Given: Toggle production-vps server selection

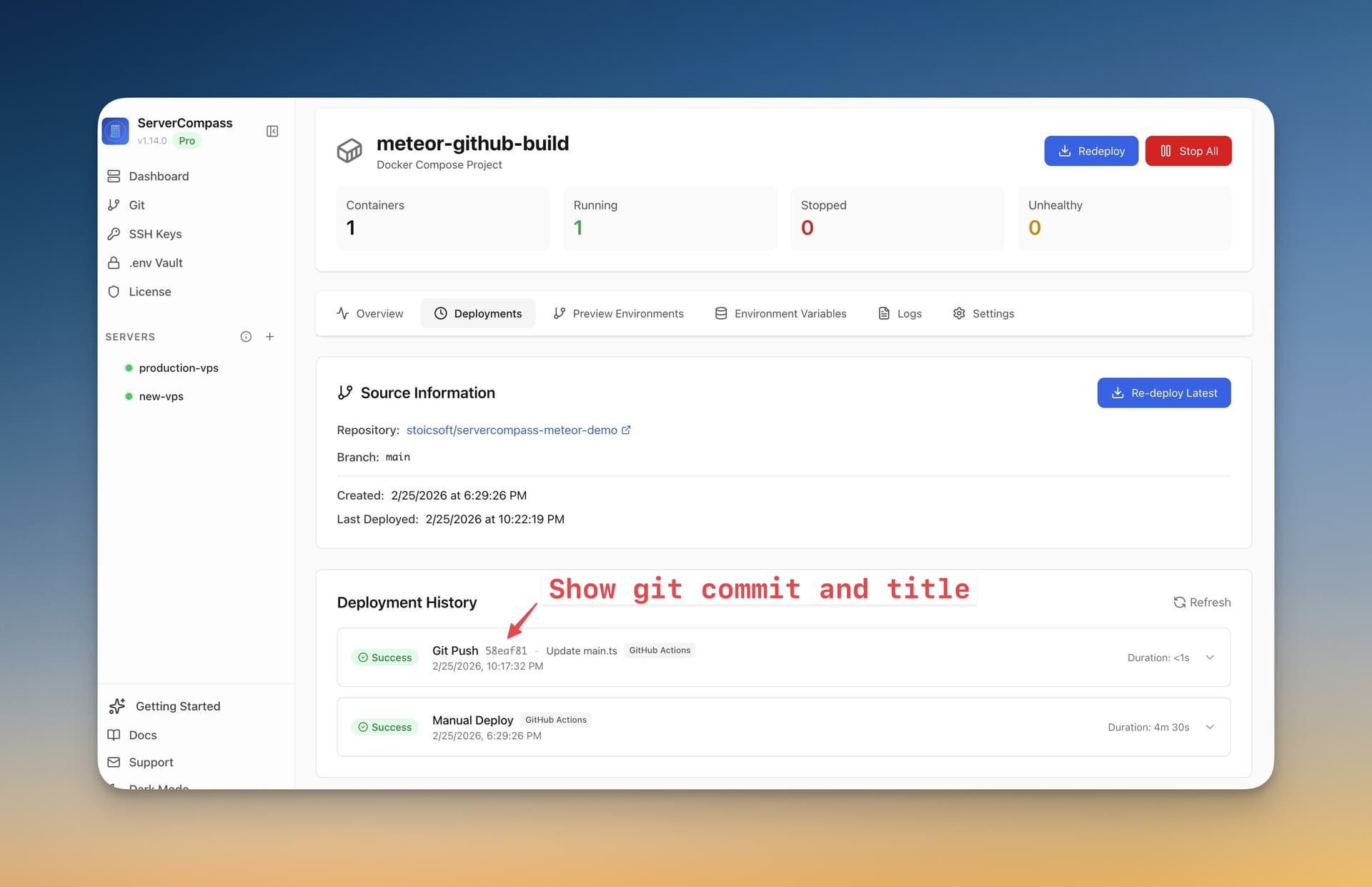Looking at the screenshot, I should coord(179,367).
